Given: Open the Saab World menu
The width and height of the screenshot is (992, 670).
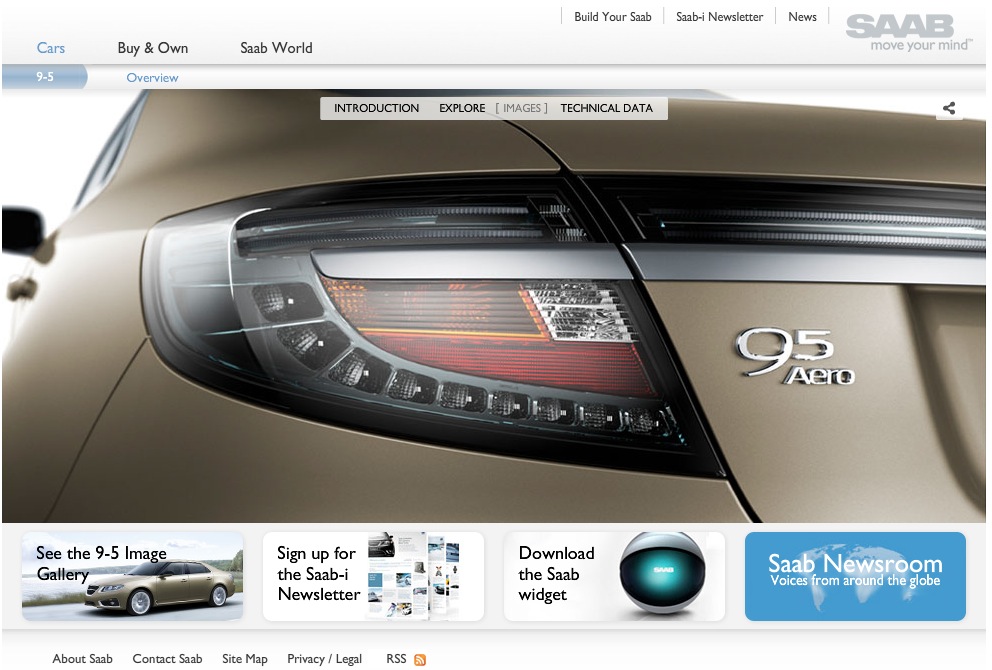Looking at the screenshot, I should coord(276,48).
